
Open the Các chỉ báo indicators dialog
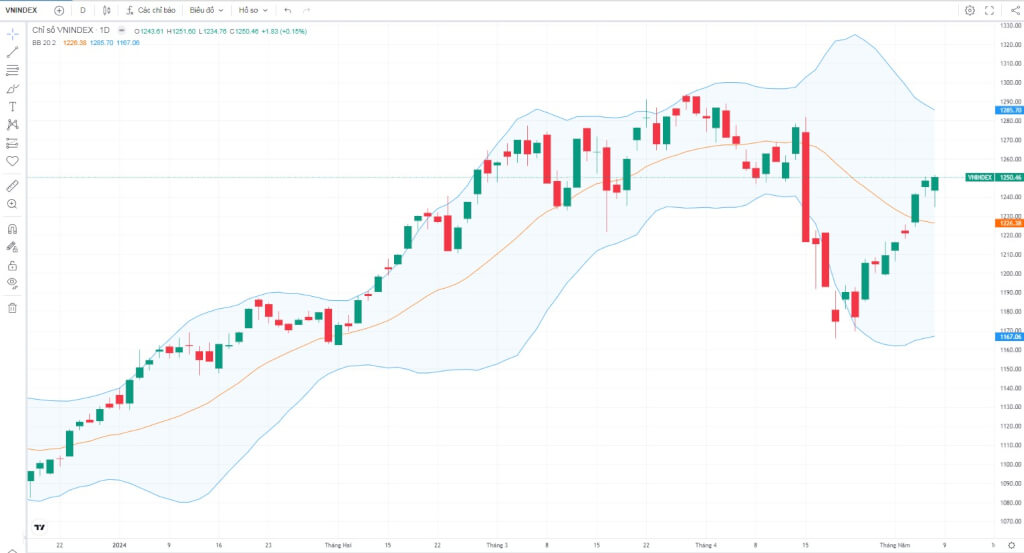151,10
